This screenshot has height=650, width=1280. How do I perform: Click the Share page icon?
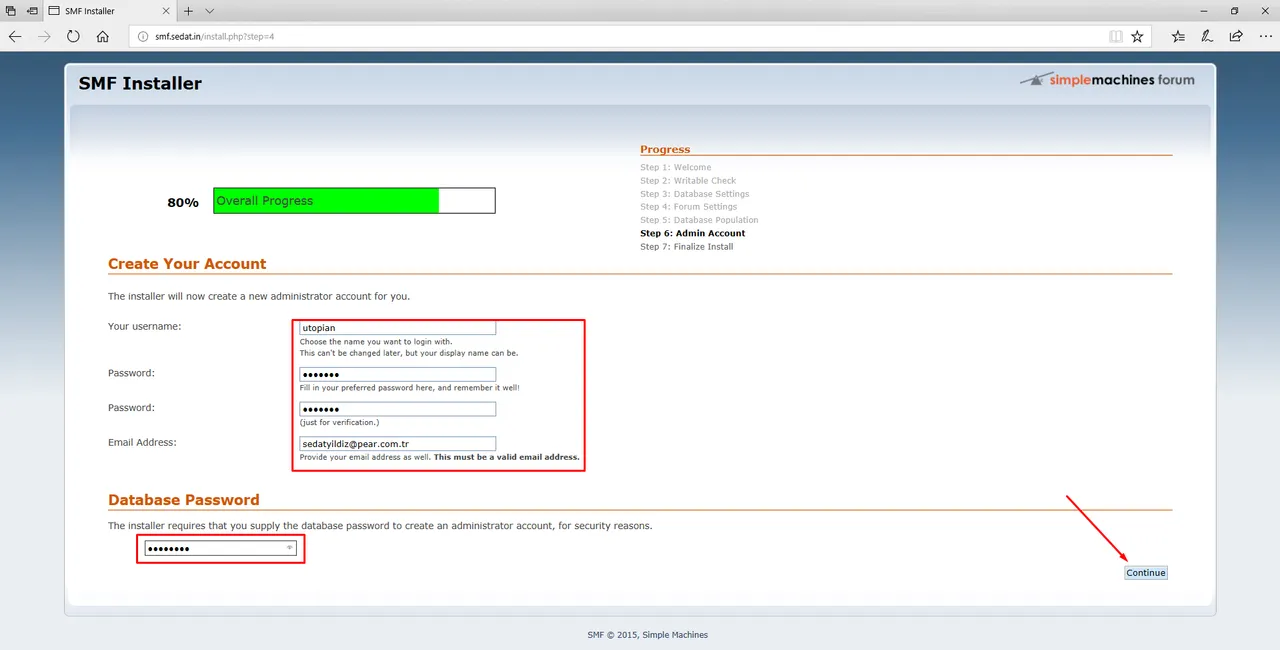coord(1236,36)
